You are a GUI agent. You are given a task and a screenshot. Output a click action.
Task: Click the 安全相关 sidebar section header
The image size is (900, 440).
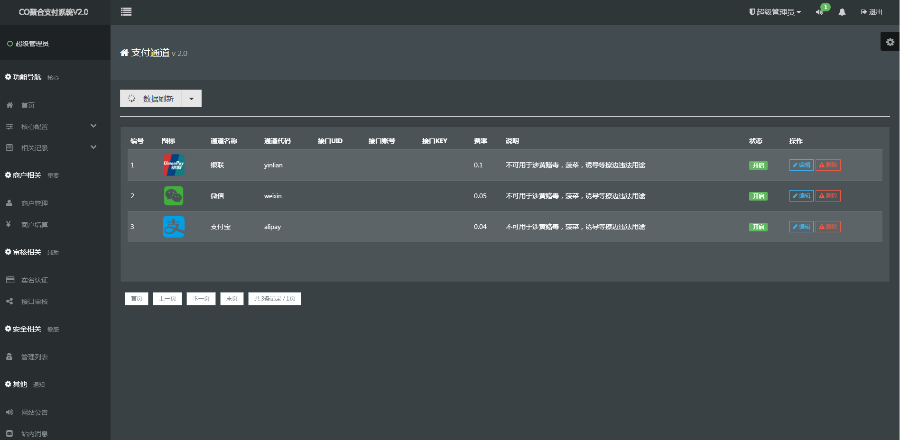27,329
